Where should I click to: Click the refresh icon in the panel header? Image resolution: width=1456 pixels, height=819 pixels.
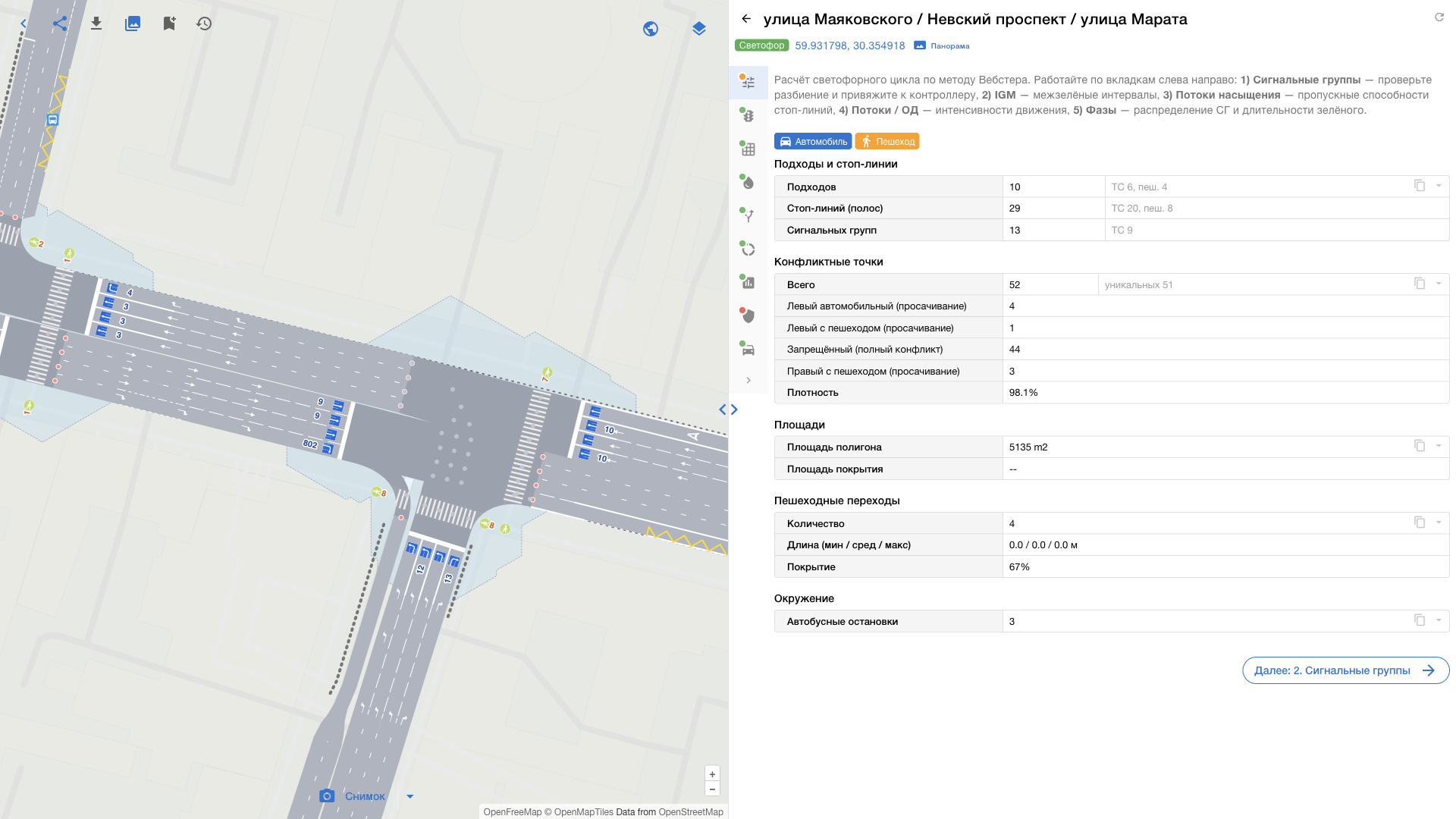pos(1439,17)
